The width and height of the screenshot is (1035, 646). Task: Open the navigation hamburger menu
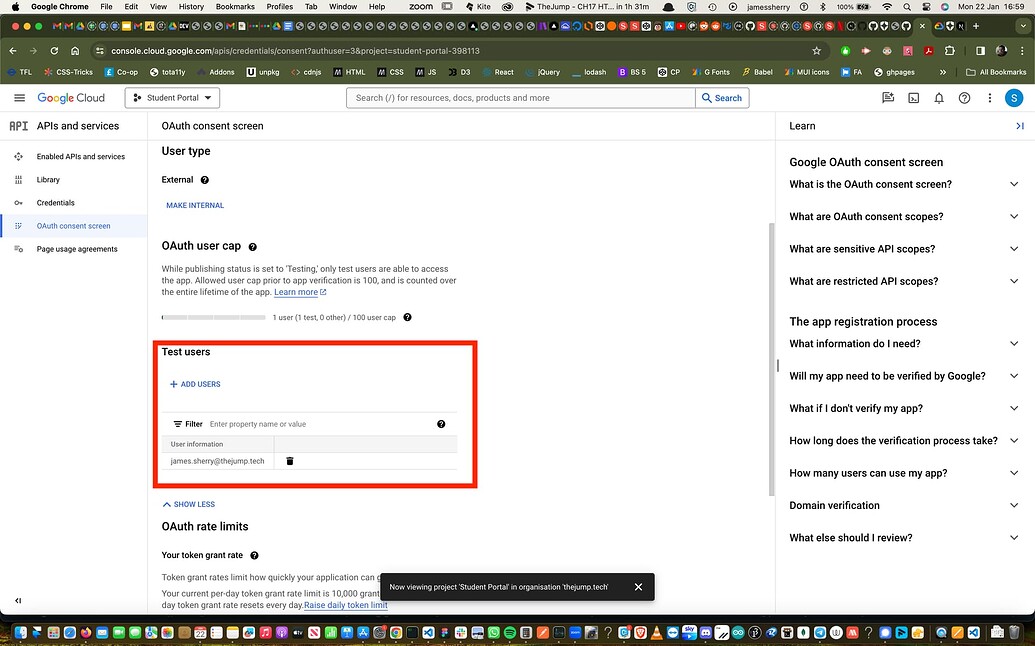(19, 97)
